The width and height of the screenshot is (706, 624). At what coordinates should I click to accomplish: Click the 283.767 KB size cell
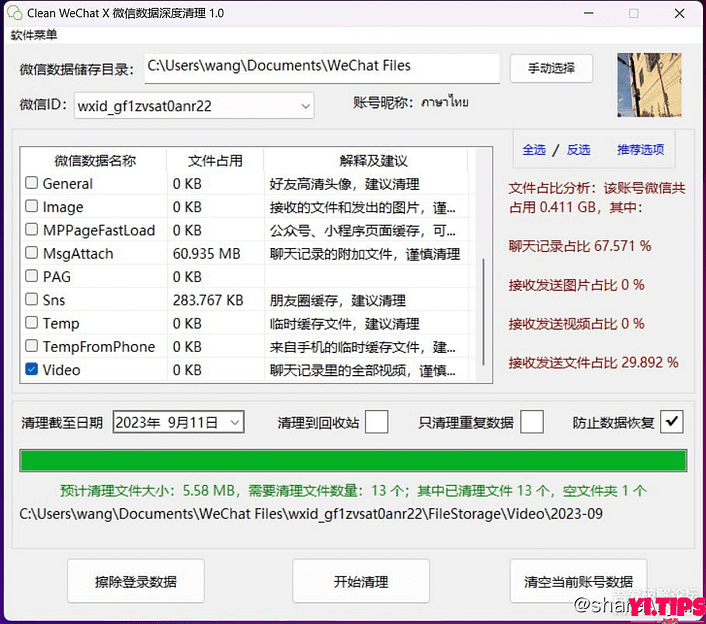click(x=208, y=300)
